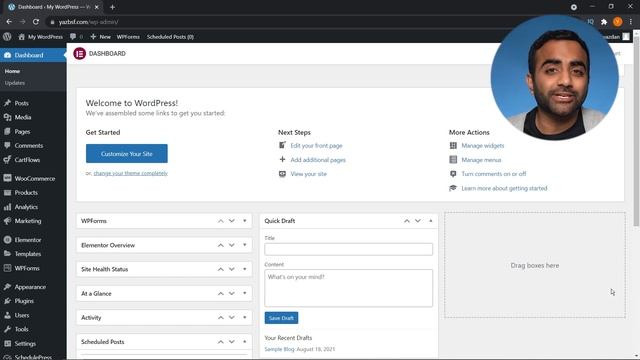
Task: Click Manage widgets link
Action: pos(482,145)
